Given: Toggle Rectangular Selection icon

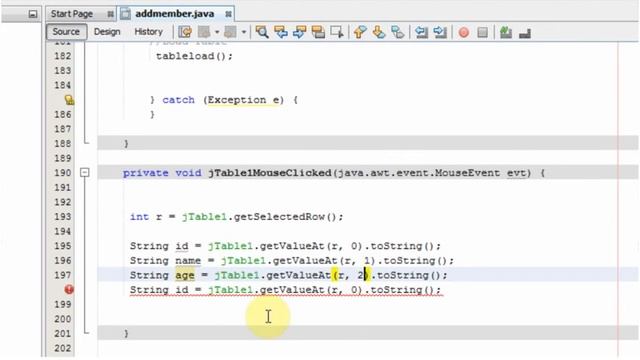Looking at the screenshot, I should click(337, 32).
